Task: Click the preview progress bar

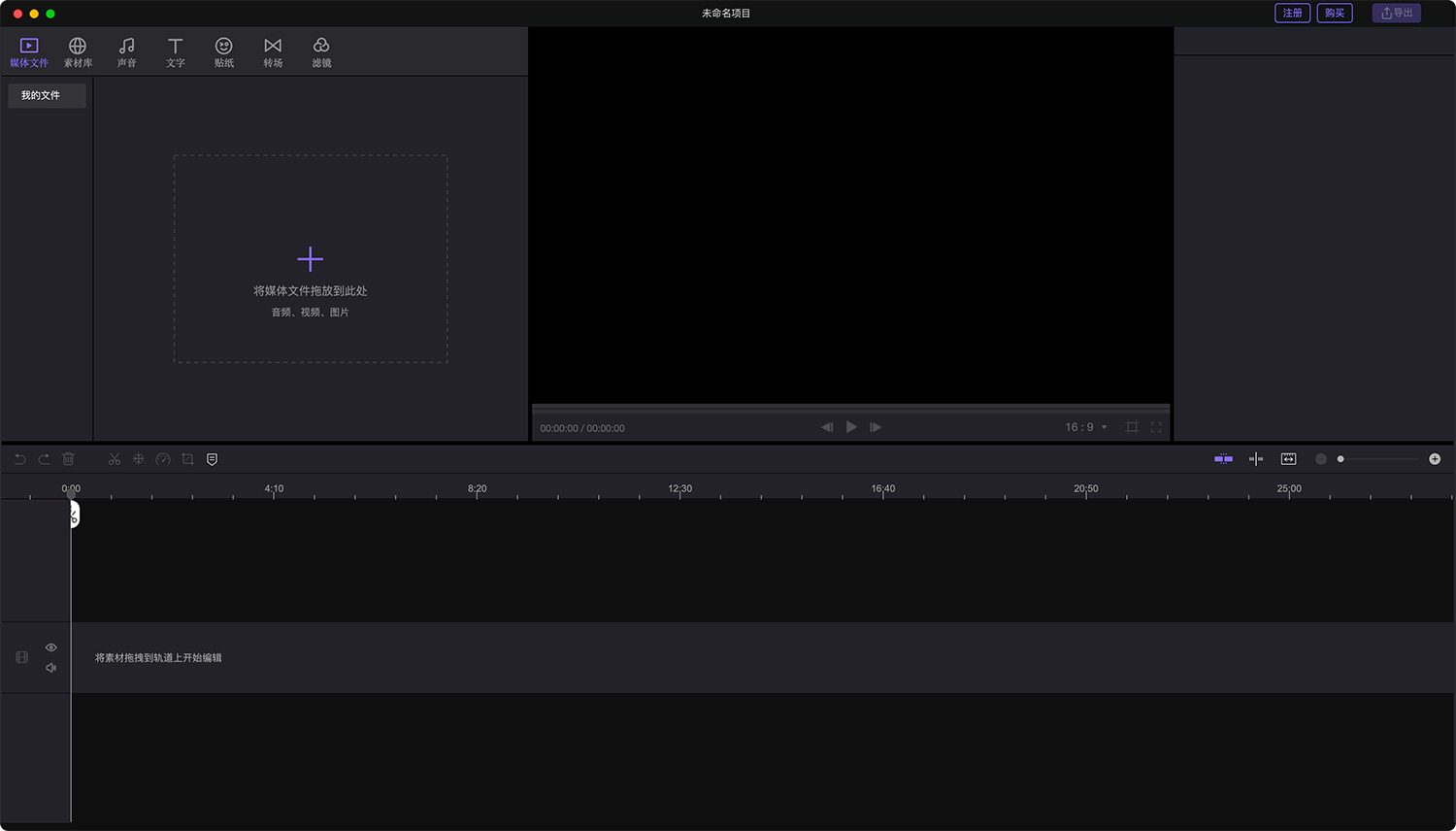Action: pyautogui.click(x=851, y=407)
